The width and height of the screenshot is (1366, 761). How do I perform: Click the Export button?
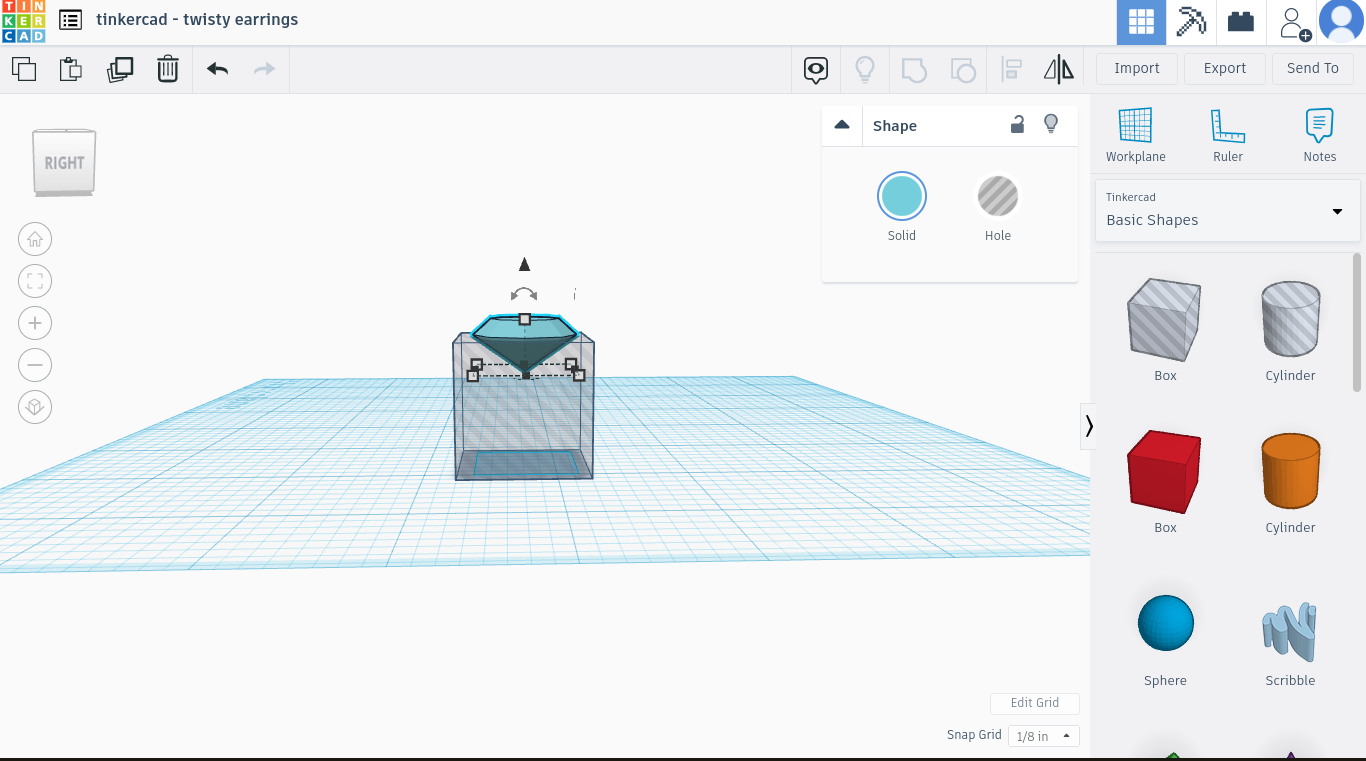click(1224, 68)
